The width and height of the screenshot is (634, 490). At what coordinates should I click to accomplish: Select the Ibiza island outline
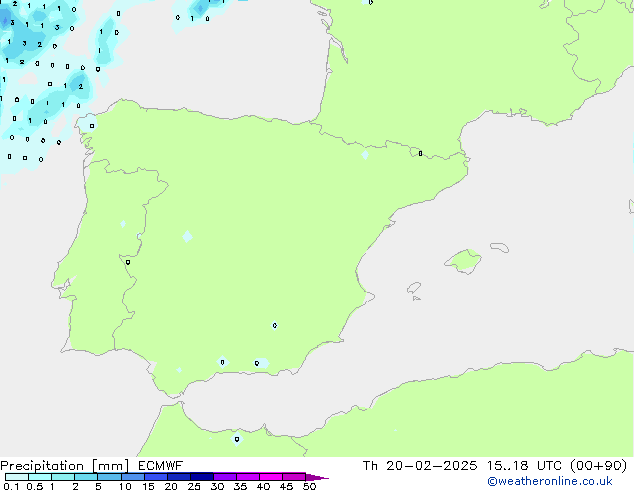tap(414, 288)
